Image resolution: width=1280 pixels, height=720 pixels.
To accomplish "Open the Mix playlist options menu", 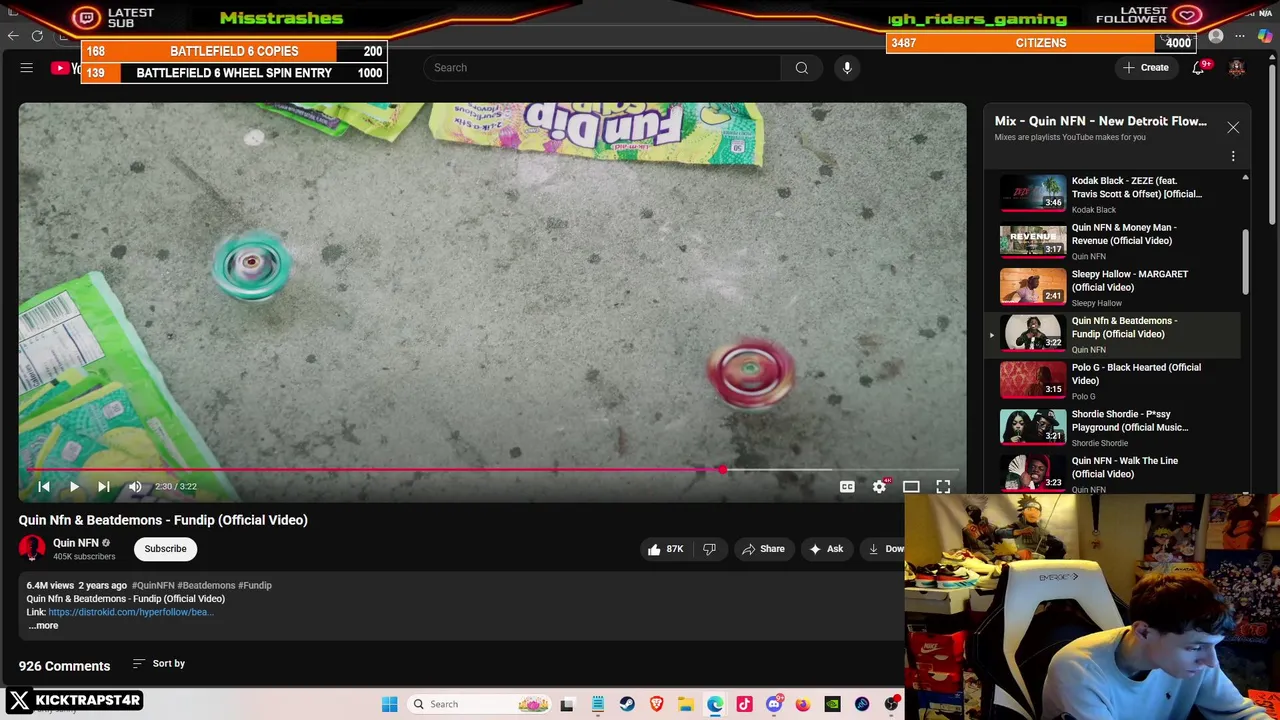I will click(x=1233, y=157).
